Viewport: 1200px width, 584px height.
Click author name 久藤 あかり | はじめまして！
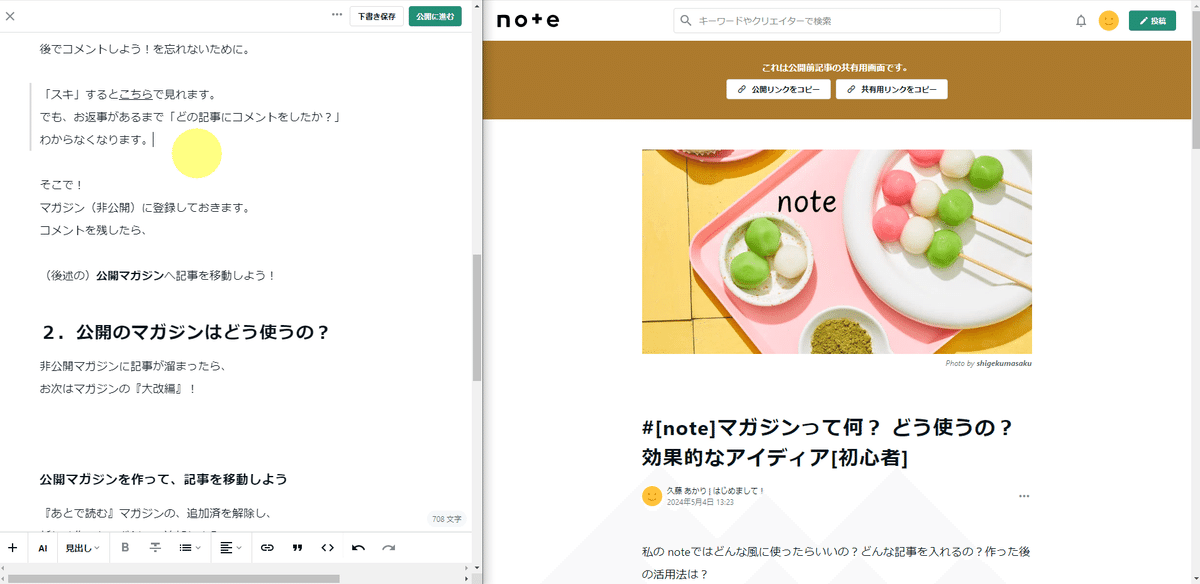tap(716, 491)
